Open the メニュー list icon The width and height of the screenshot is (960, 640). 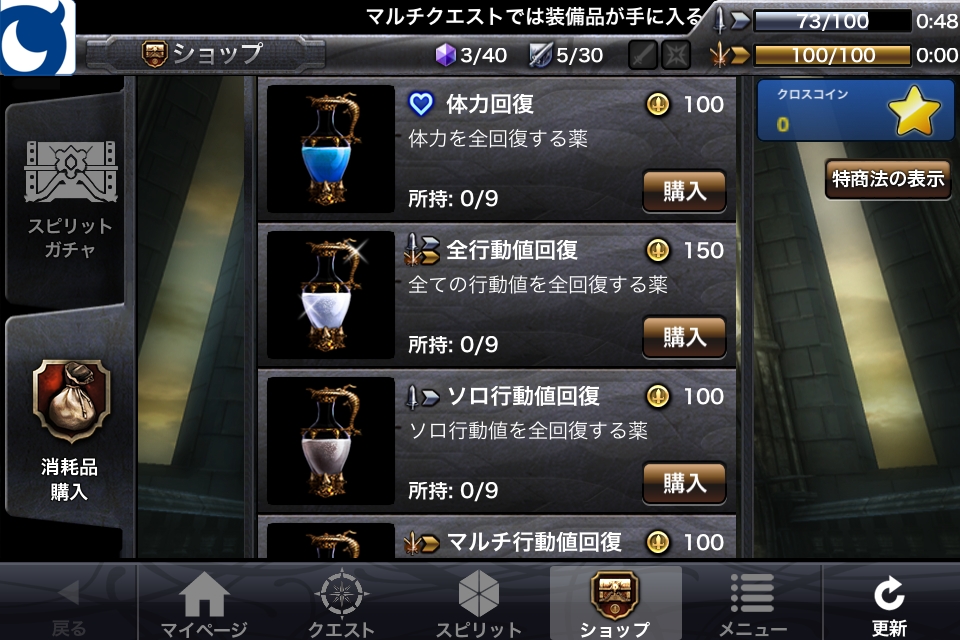coord(752,593)
